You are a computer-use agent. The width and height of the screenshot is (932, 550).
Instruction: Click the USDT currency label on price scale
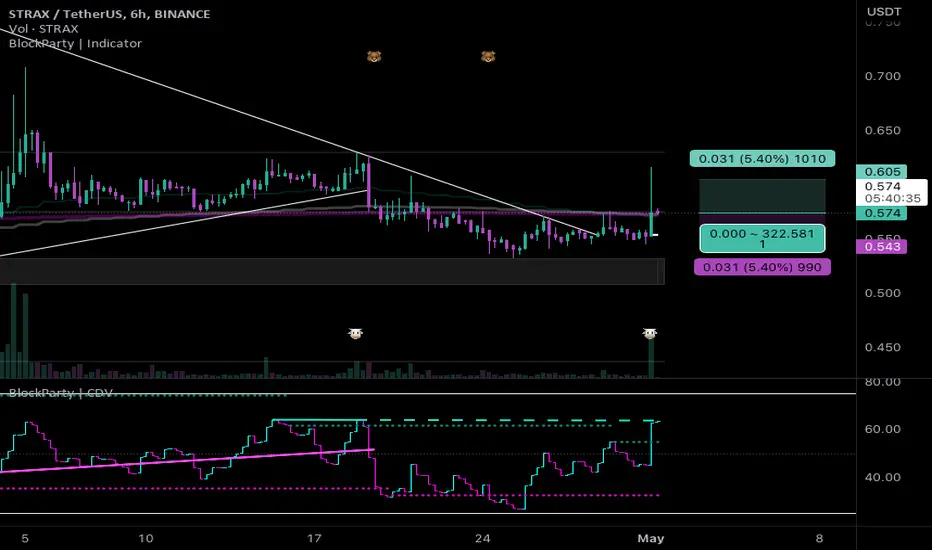tap(883, 12)
